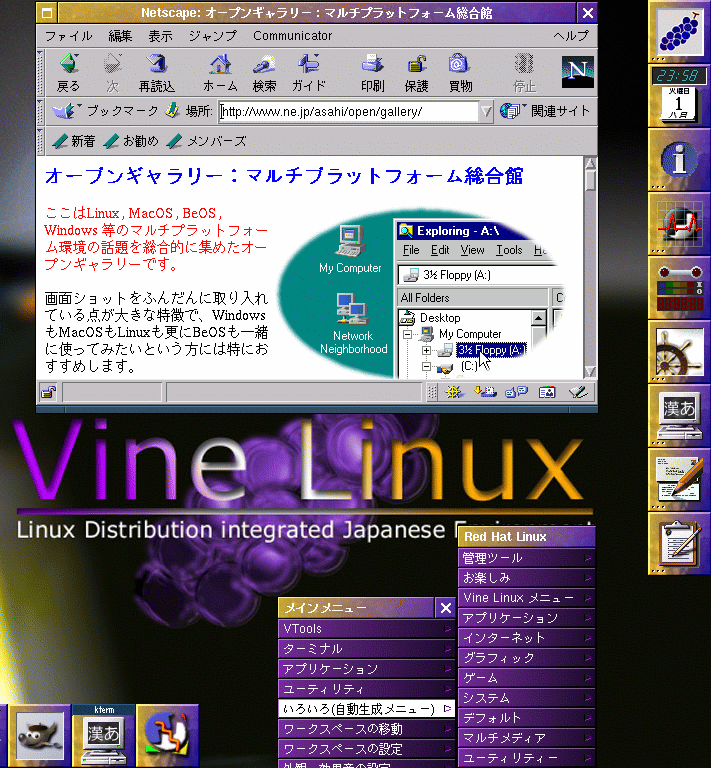Click the Windows Explorer screenshot image
This screenshot has width=711, height=768.
click(x=424, y=294)
